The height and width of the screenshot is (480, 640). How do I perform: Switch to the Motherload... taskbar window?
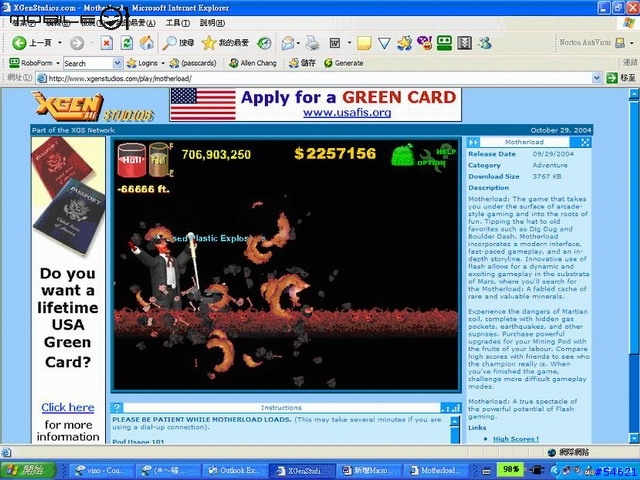[434, 470]
